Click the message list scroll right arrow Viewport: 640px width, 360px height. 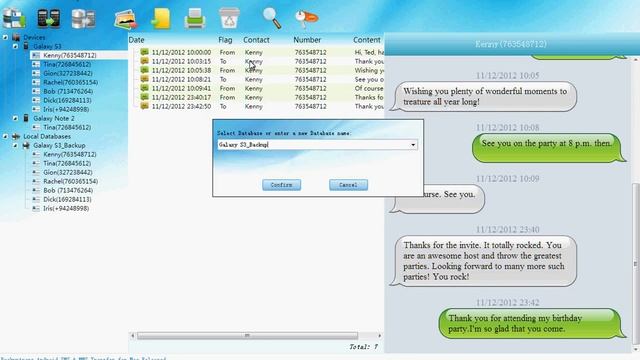(380, 336)
